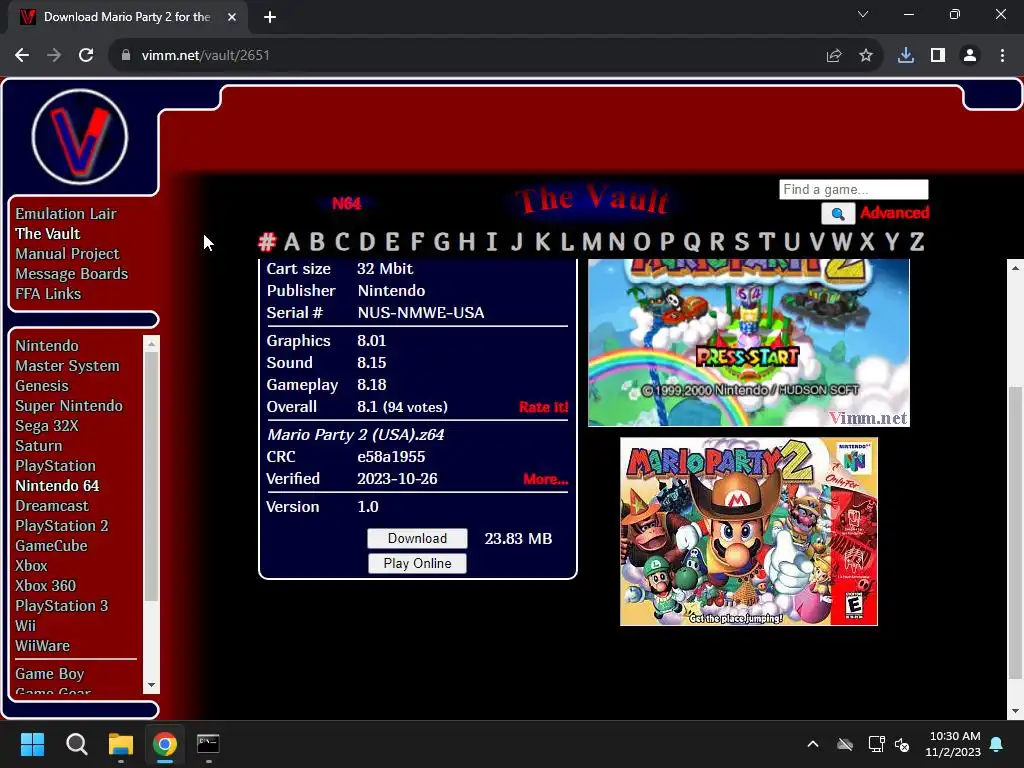Open The Vault in the sidebar
The image size is (1024, 768).
click(48, 234)
